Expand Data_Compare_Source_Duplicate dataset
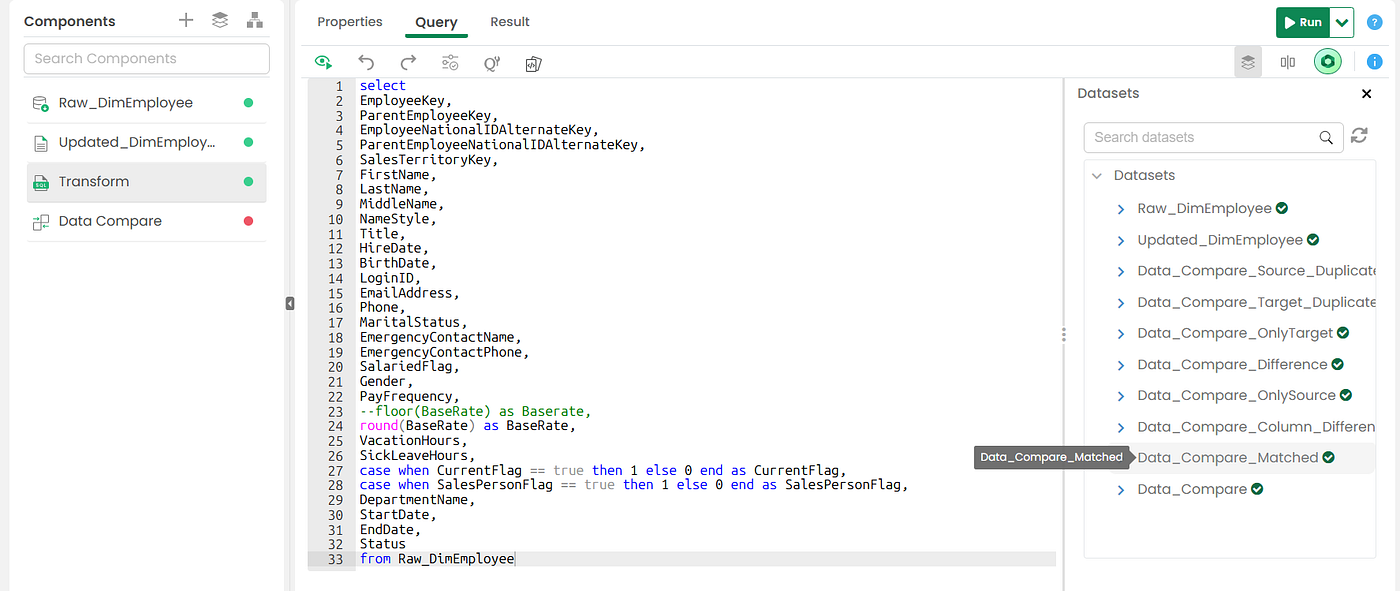This screenshot has width=1400, height=591. [1121, 271]
